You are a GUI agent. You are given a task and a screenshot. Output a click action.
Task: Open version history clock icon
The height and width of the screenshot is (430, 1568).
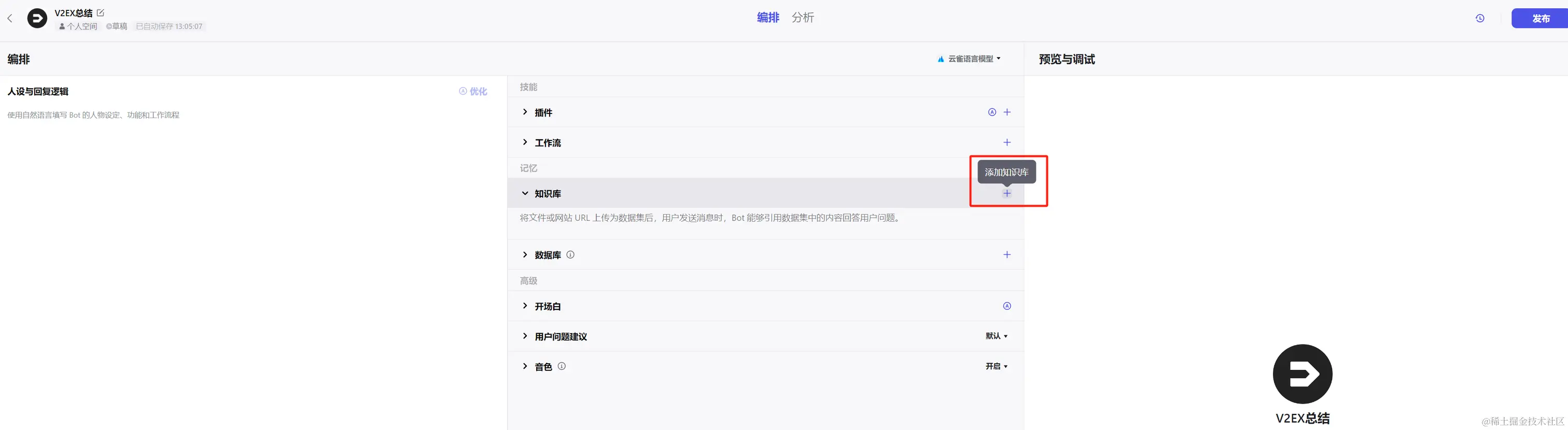click(1480, 18)
